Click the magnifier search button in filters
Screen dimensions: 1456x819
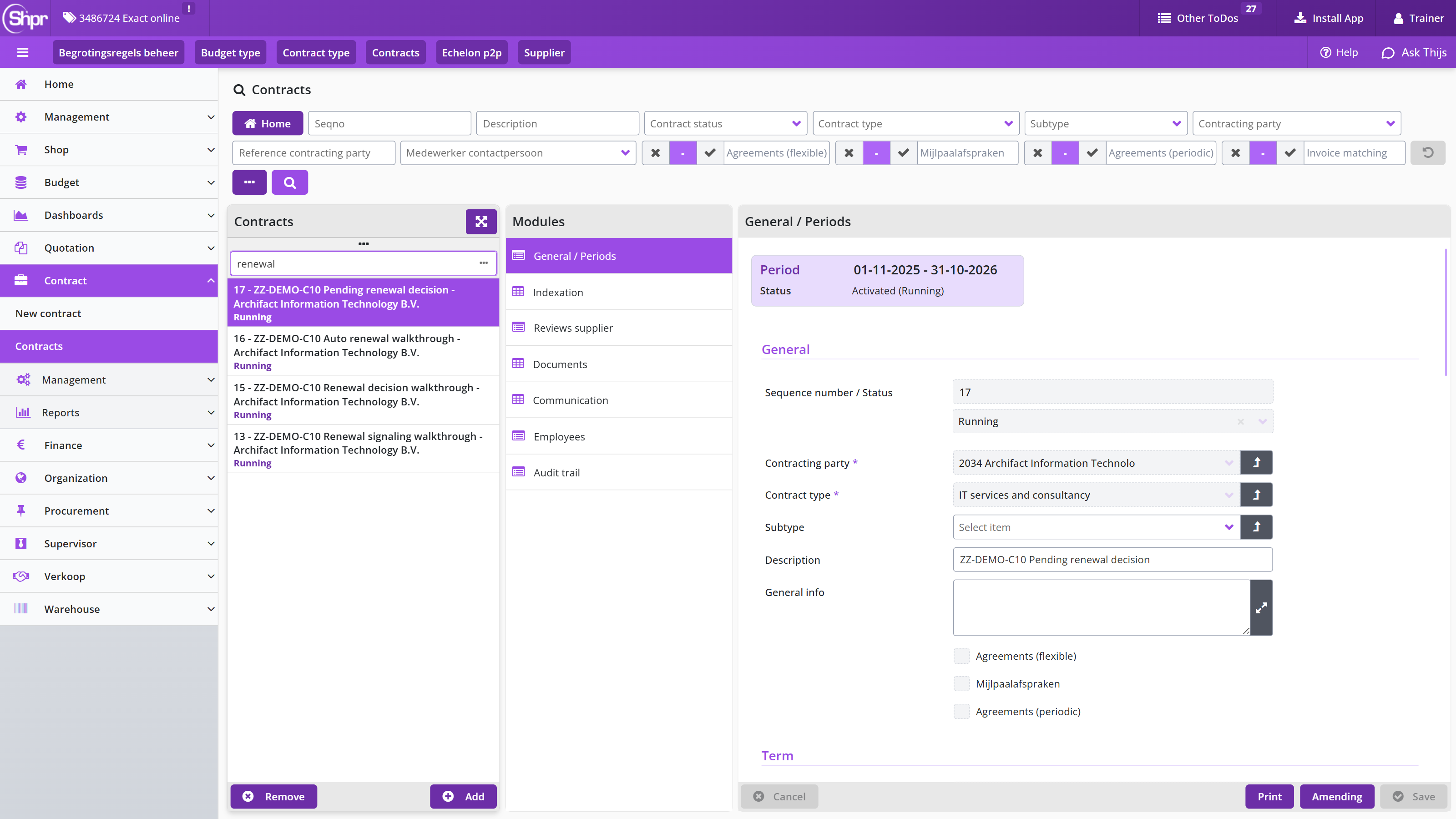coord(289,182)
